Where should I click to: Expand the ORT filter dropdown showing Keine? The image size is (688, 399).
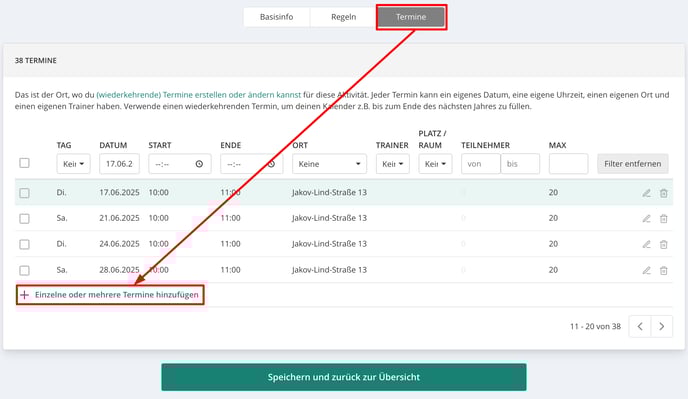pos(329,164)
